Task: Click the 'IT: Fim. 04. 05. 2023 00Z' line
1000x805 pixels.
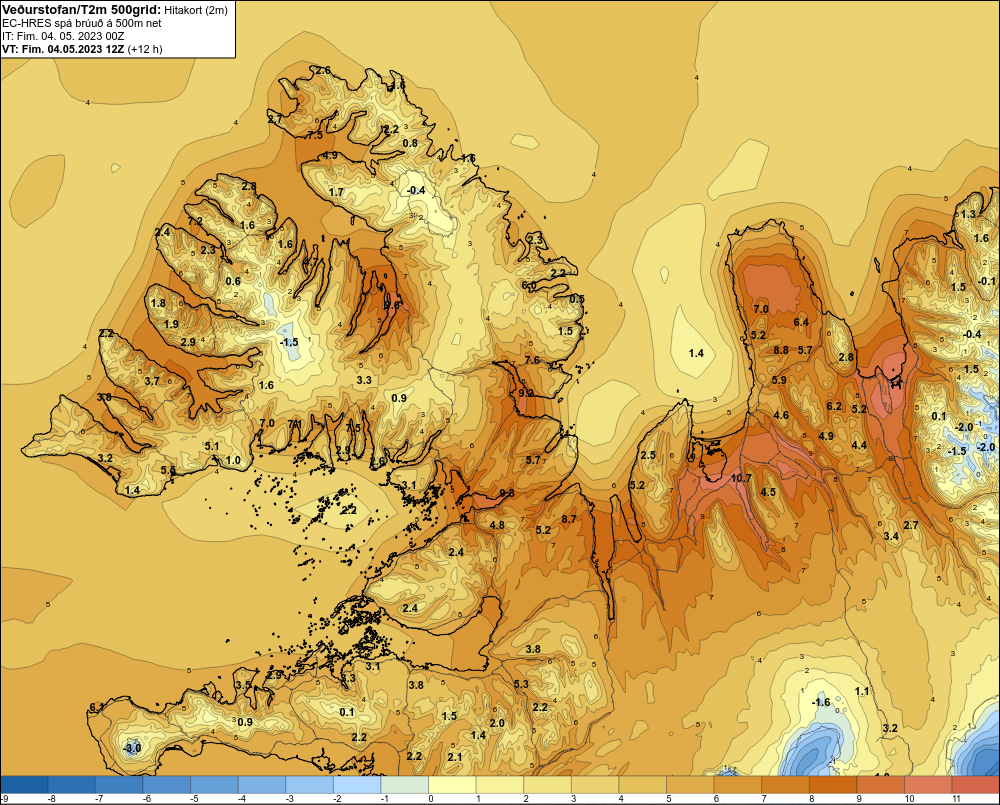Action: point(63,36)
